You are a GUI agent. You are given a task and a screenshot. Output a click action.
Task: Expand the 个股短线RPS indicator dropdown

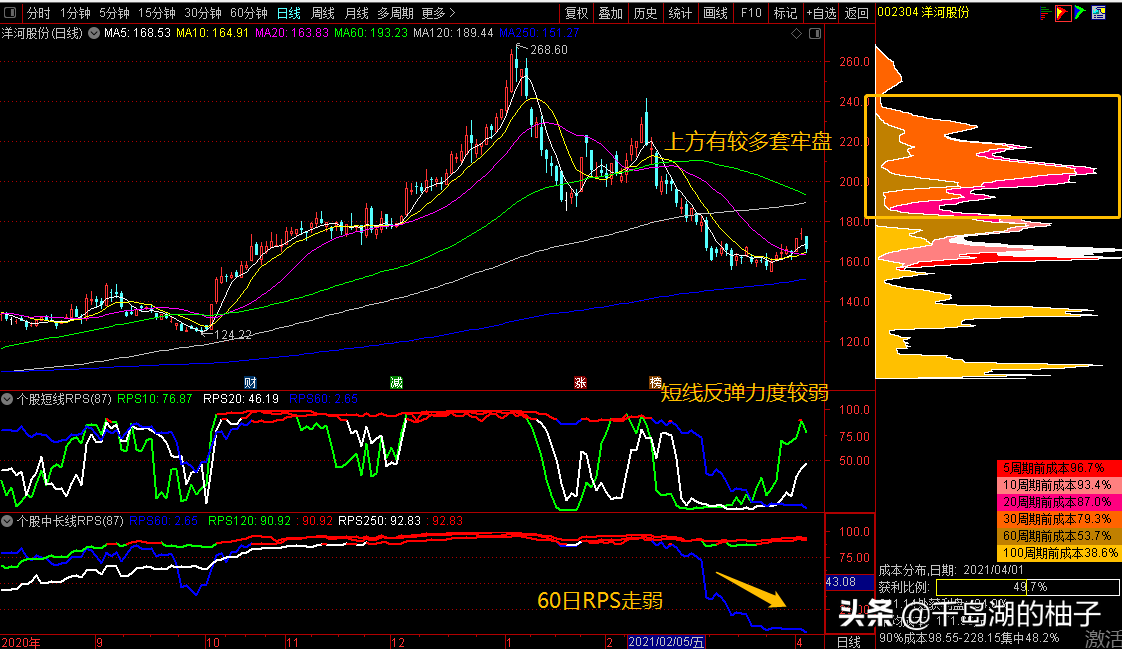pos(7,399)
